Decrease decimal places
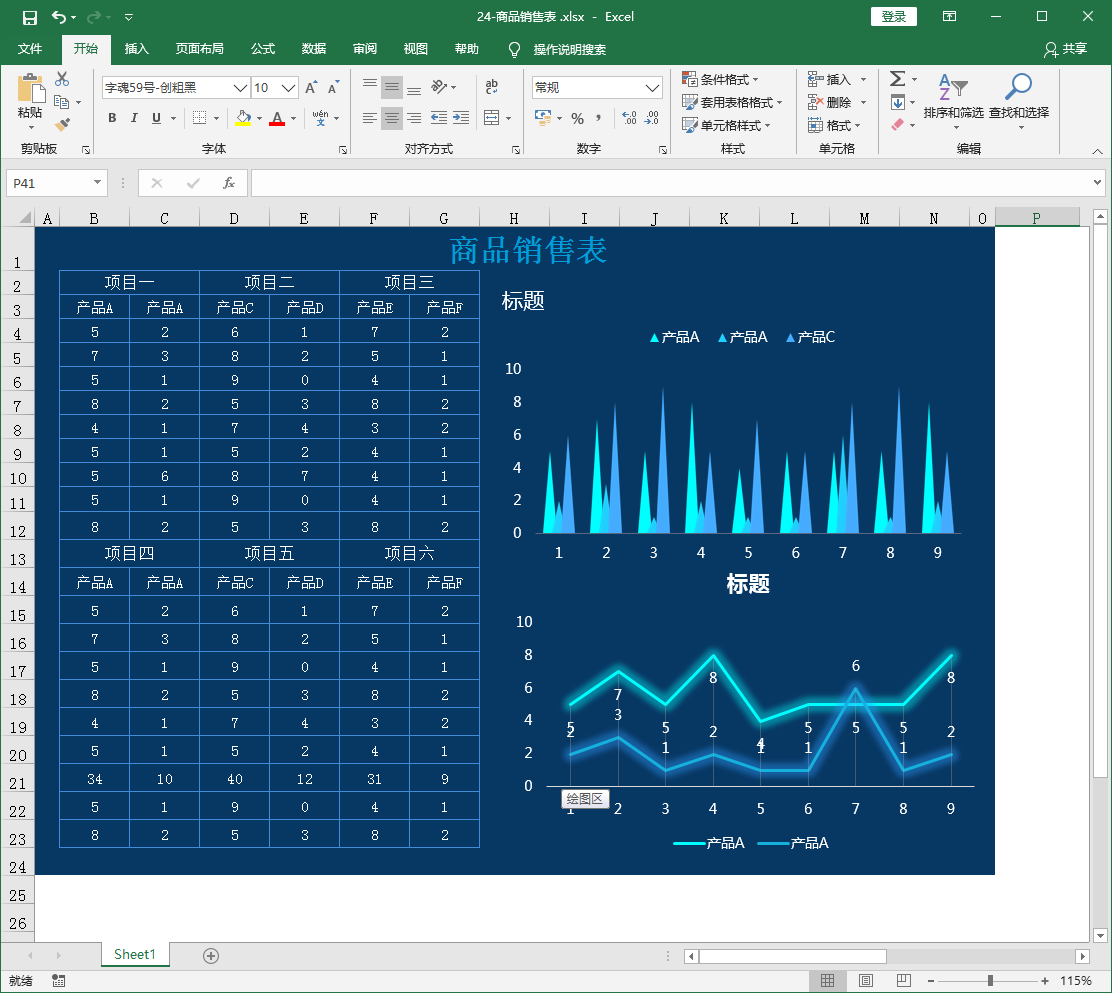 (652, 118)
